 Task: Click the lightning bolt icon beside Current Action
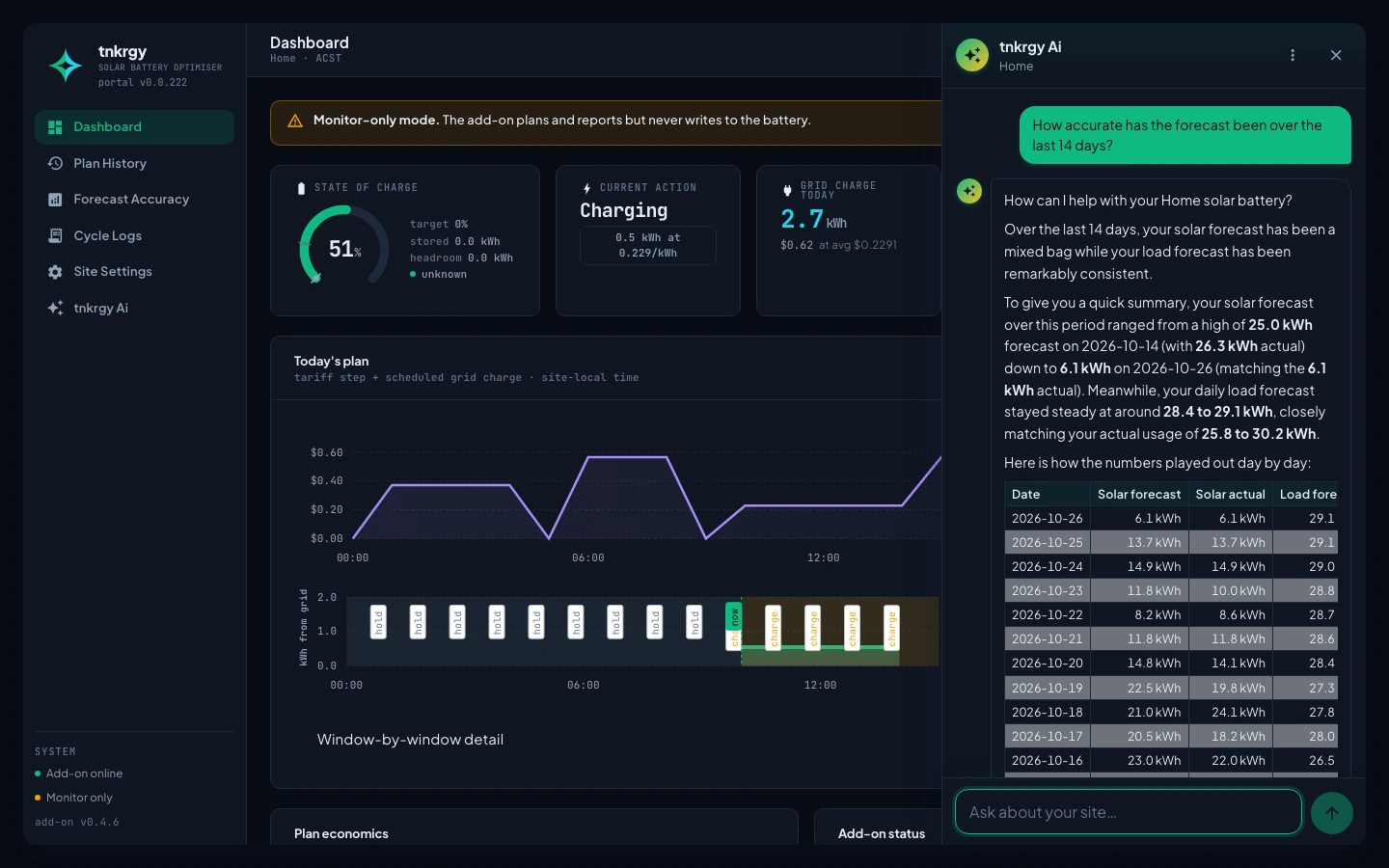586,188
